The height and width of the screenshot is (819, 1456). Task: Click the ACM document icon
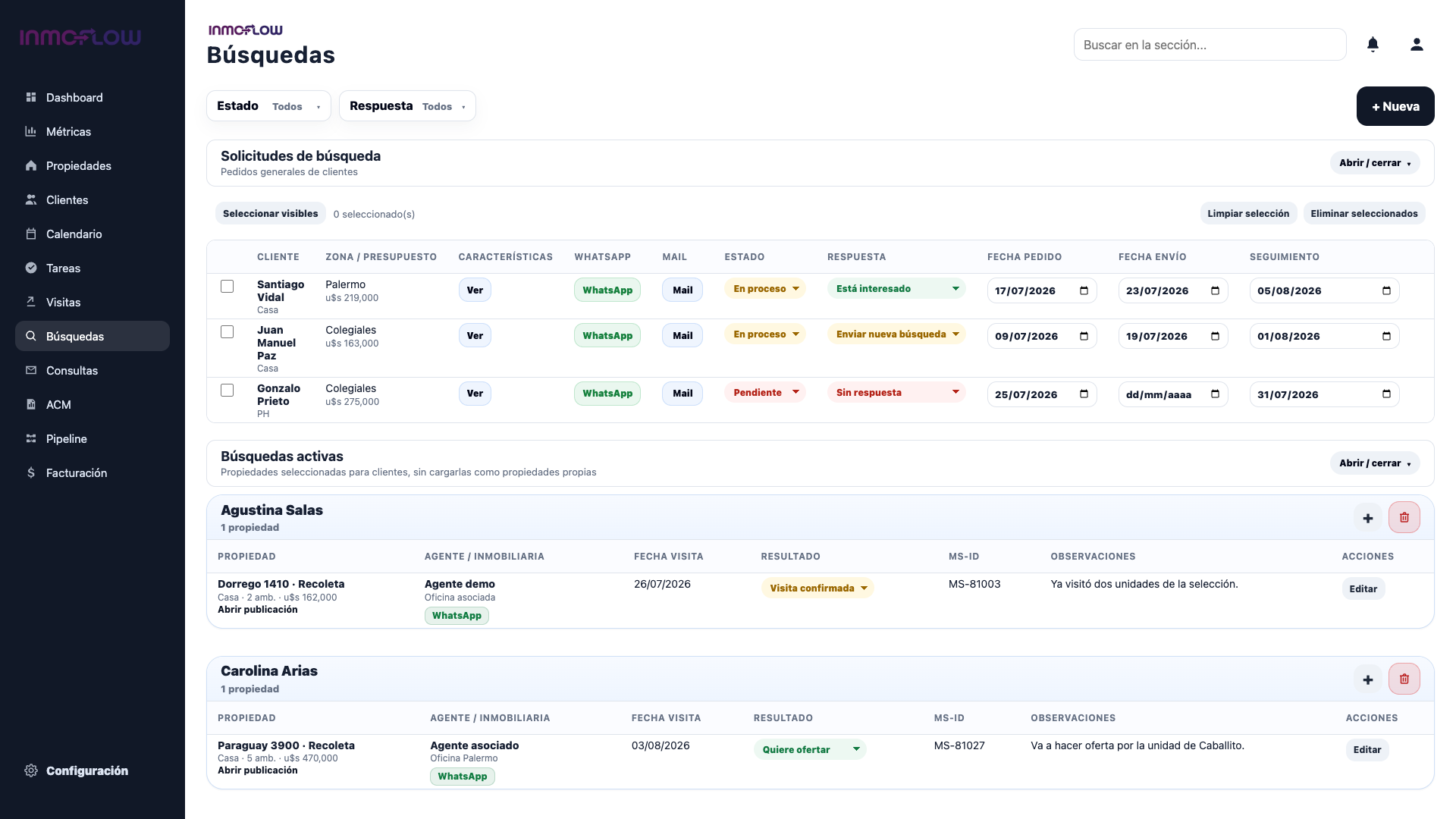coord(31,404)
